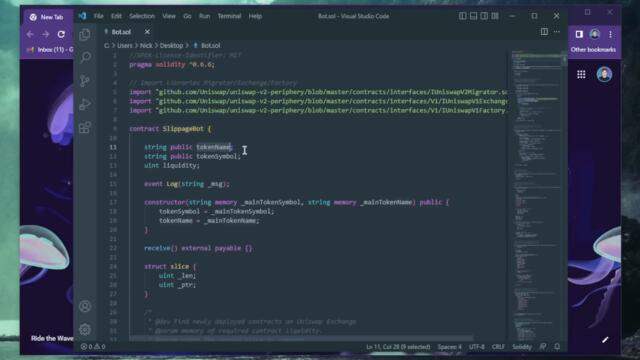Screen dimensions: 640x360
Task: Open the Explorer view in activity bar
Action: point(85,35)
